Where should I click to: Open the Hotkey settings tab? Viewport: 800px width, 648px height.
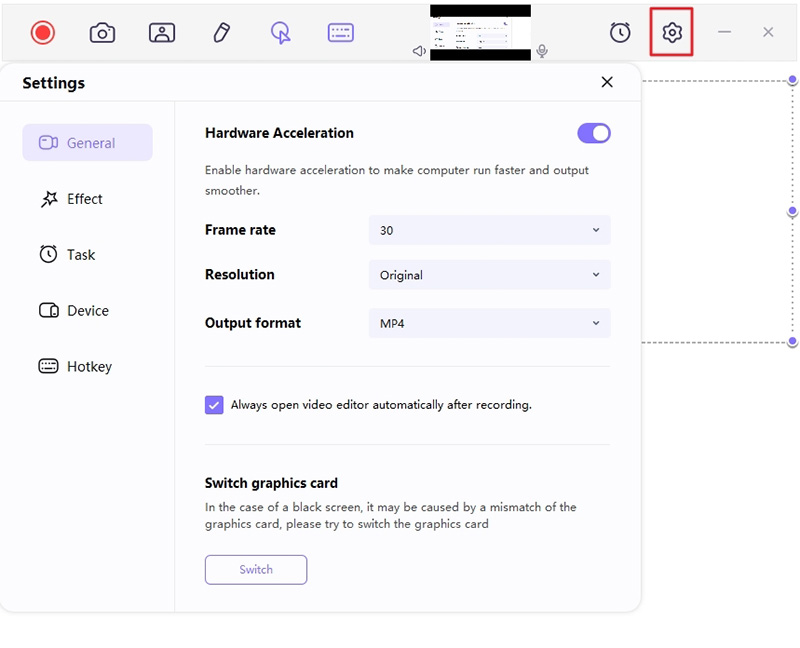pos(76,366)
